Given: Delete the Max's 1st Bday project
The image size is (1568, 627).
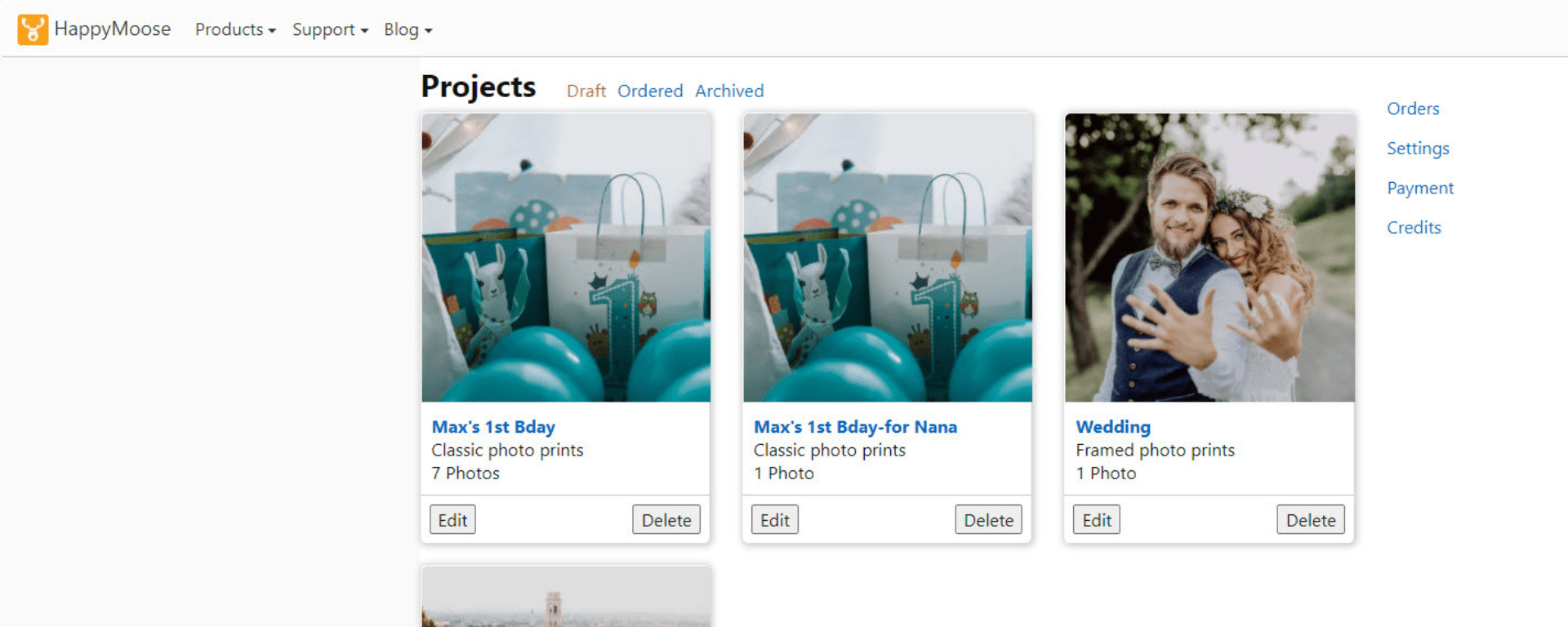Looking at the screenshot, I should click(666, 520).
